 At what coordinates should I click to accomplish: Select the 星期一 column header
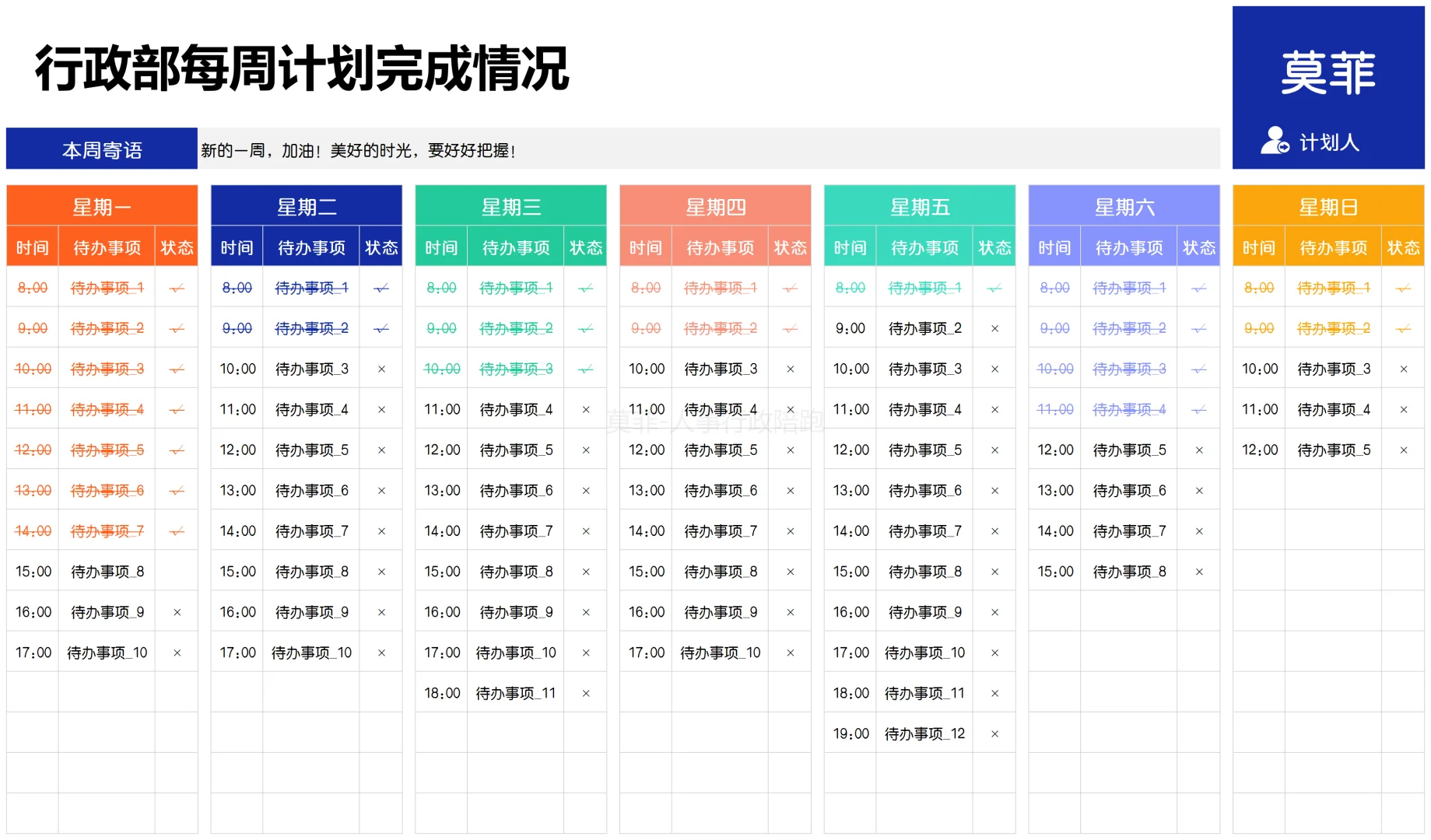coord(102,206)
